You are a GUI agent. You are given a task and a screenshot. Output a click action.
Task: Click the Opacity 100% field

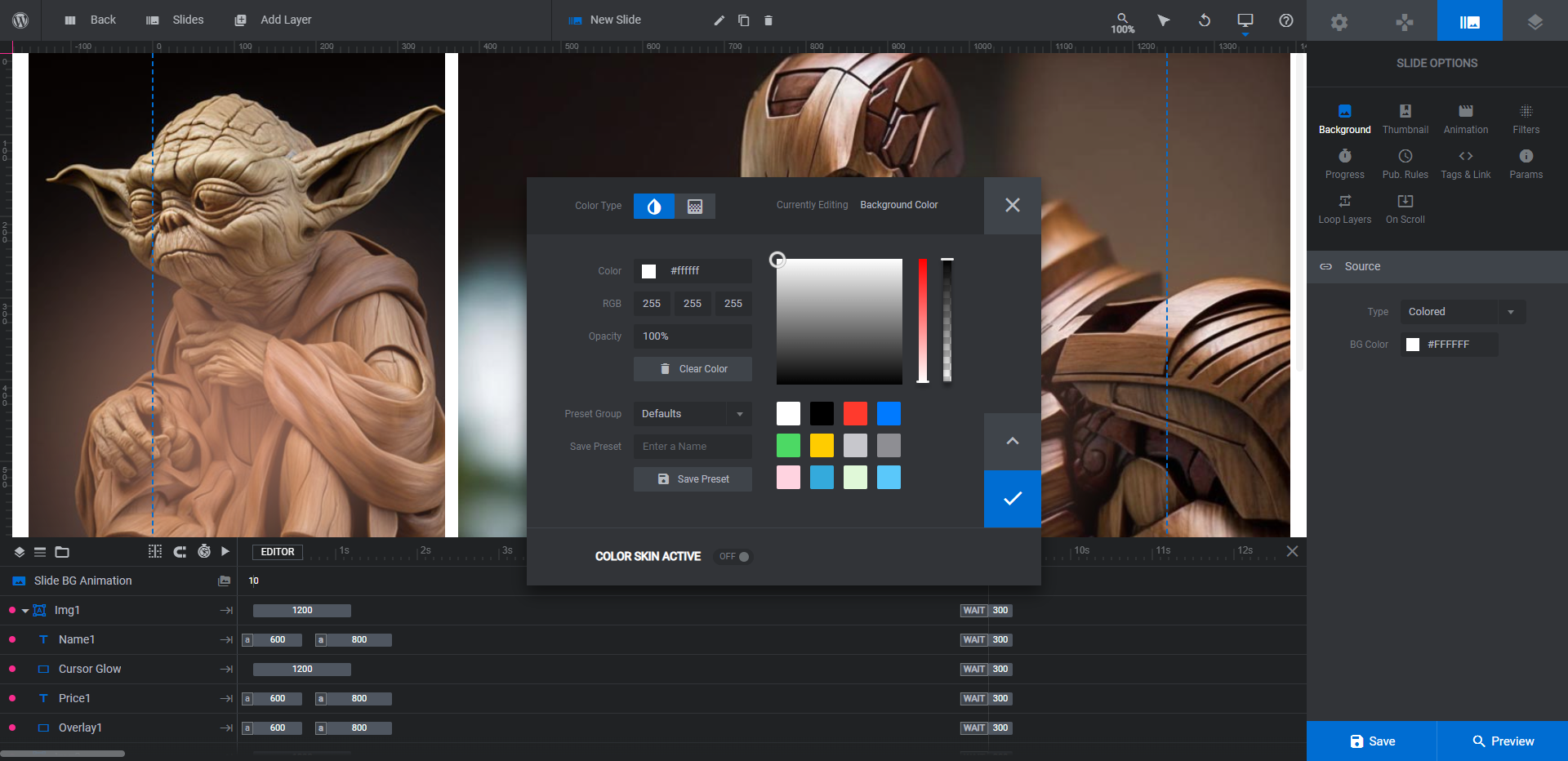pyautogui.click(x=693, y=336)
